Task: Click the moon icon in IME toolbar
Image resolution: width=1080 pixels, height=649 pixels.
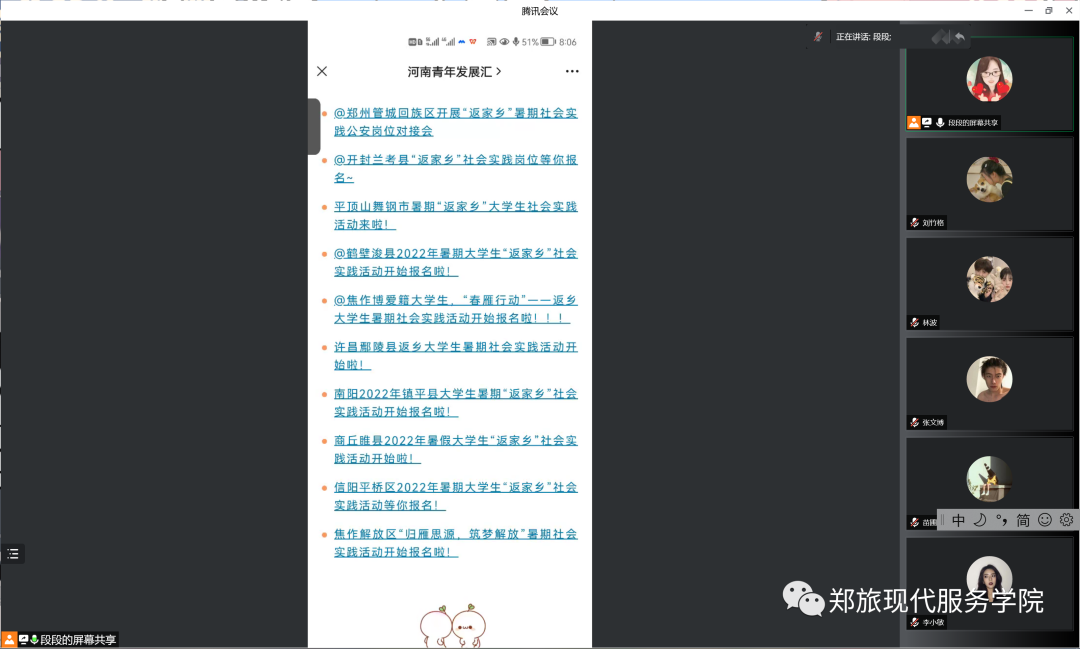Action: [x=980, y=520]
